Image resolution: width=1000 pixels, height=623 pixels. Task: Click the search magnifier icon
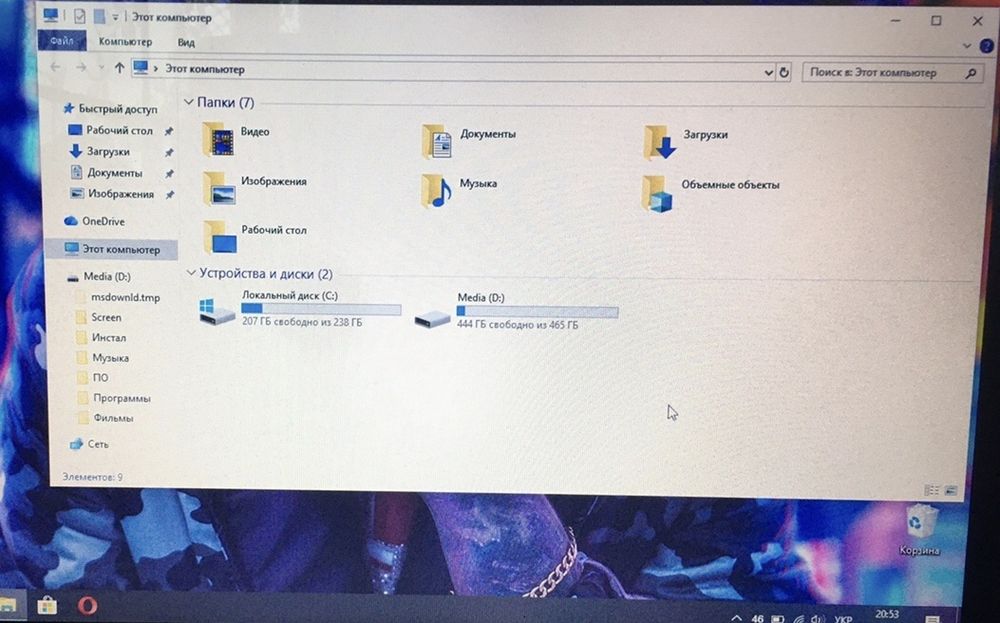971,74
